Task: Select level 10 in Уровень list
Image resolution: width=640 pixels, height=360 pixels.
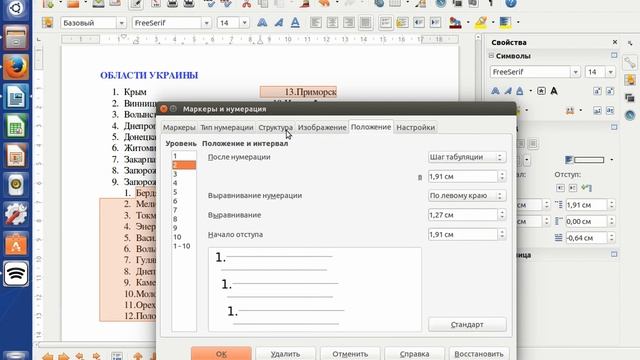Action: (184, 237)
